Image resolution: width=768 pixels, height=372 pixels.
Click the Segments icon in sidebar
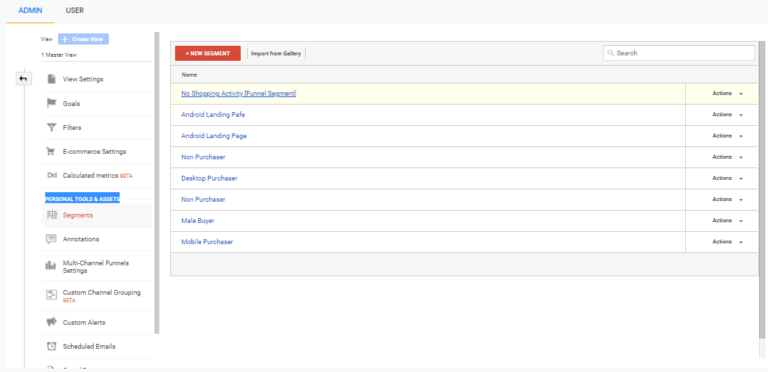[x=51, y=215]
